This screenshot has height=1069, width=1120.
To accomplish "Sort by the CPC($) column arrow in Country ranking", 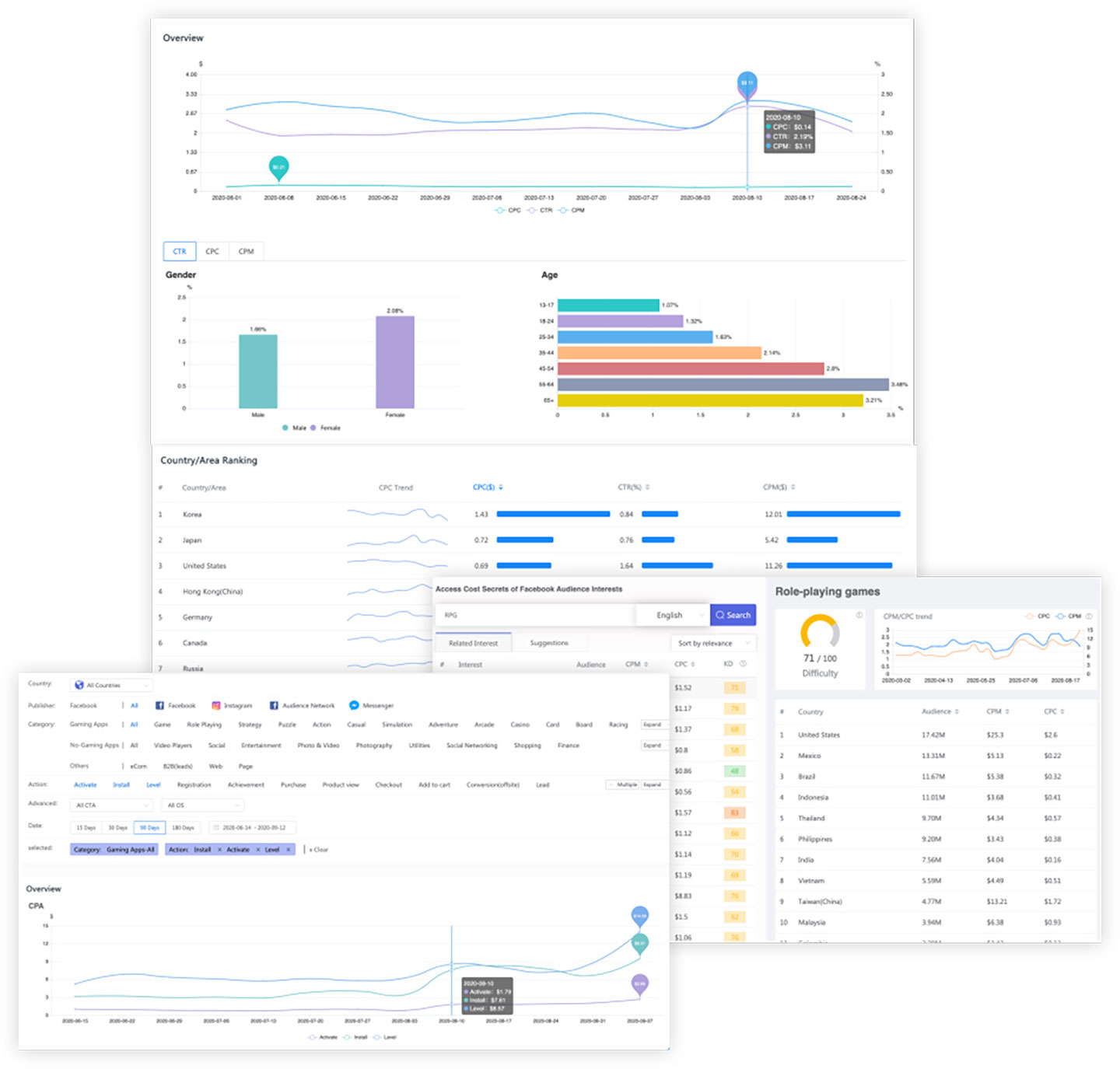I will (x=501, y=487).
